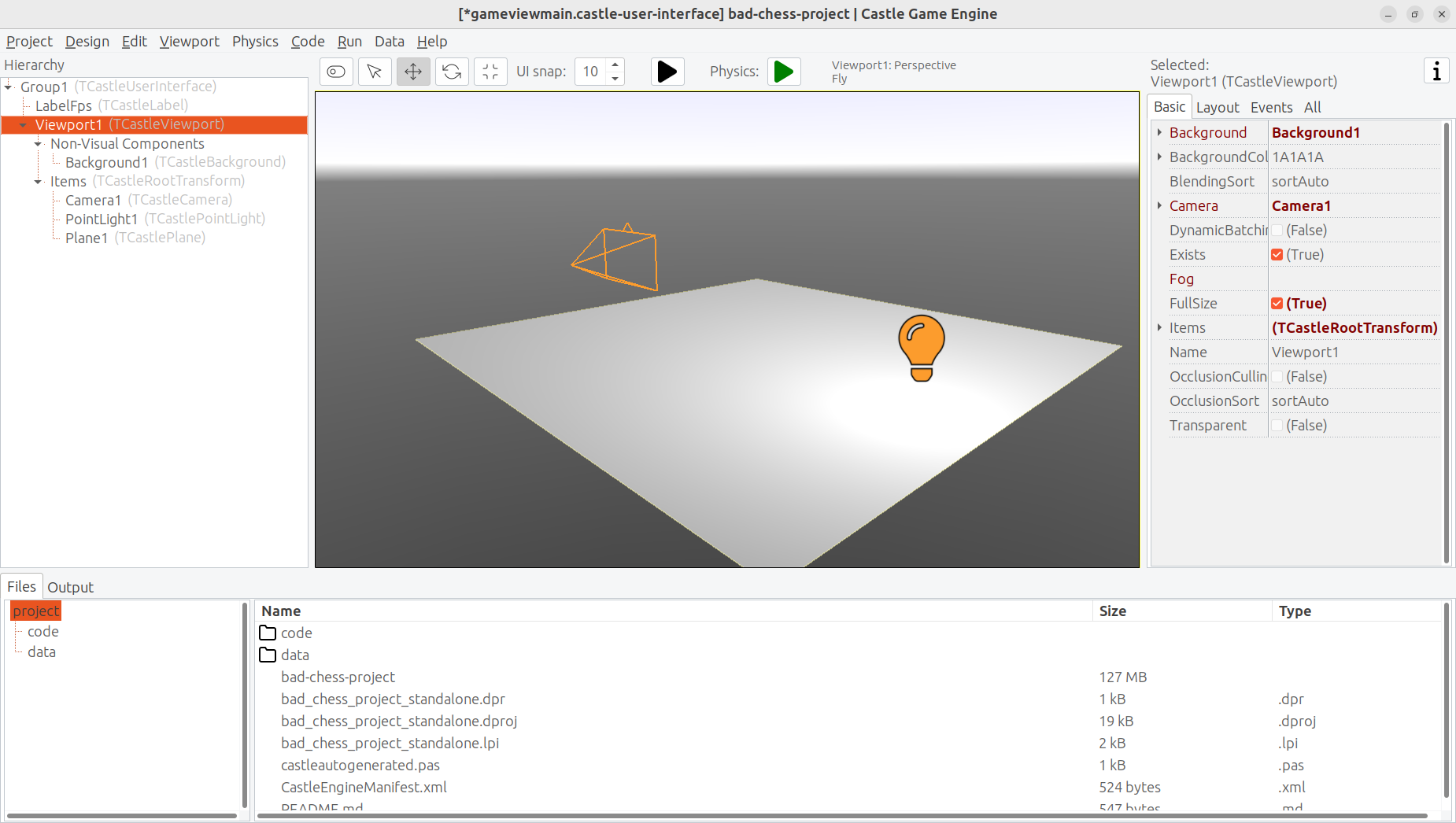Screen dimensions: 1456x823
Task: Collapse Non-Visual Components node
Action: pyautogui.click(x=38, y=144)
